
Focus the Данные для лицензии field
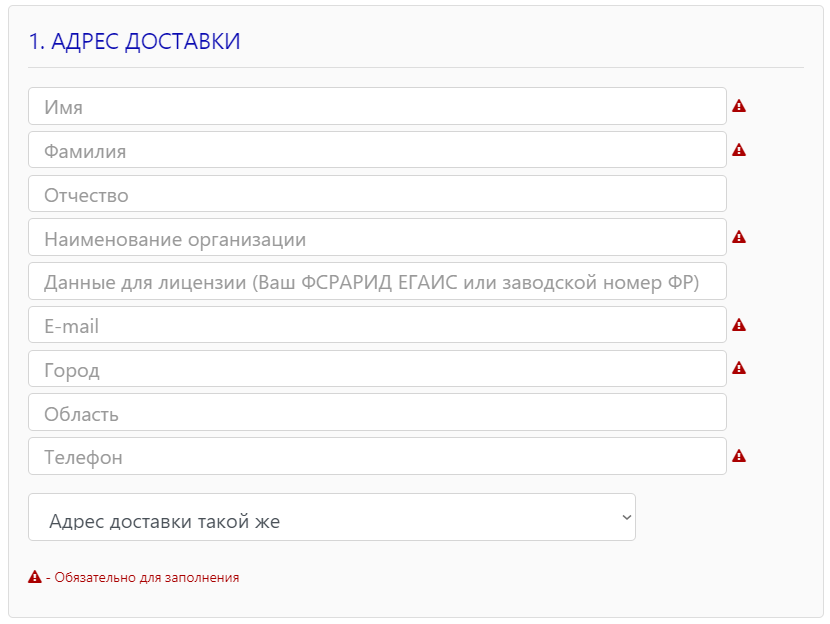(x=377, y=282)
